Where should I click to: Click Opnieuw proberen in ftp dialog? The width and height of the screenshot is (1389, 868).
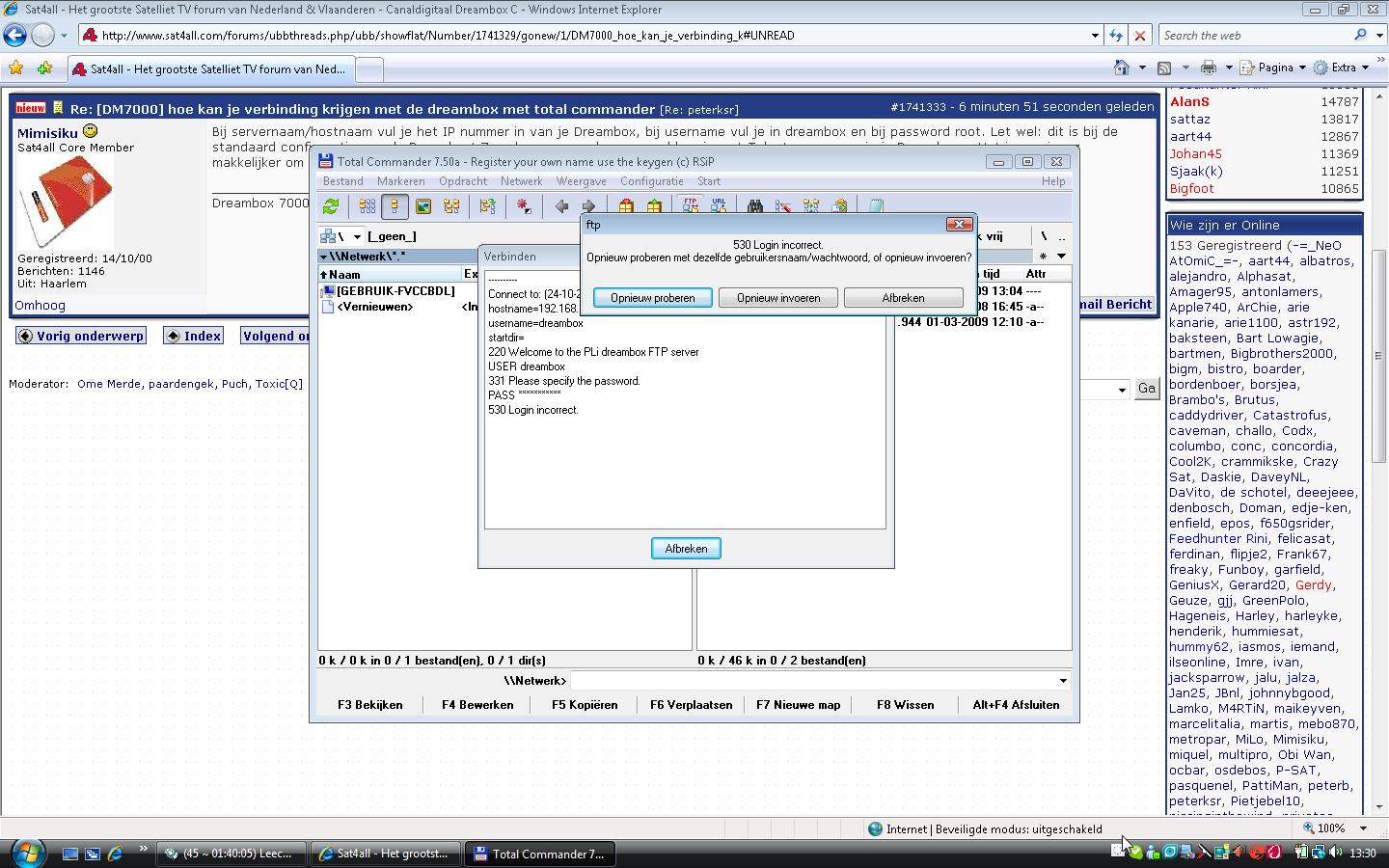click(653, 298)
